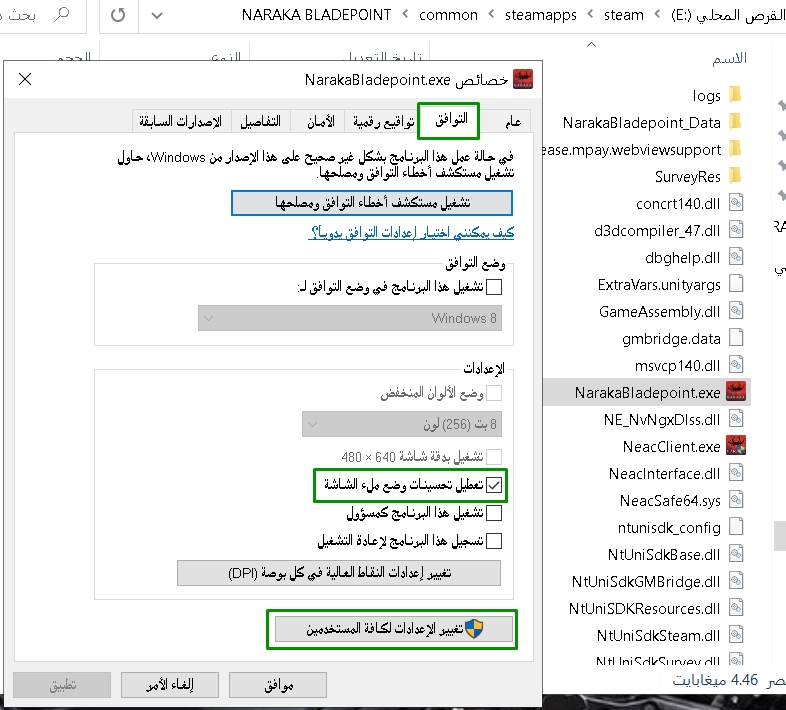Click NARAKA BLADEPOINT in the address path
This screenshot has height=710, width=786.
pos(316,15)
